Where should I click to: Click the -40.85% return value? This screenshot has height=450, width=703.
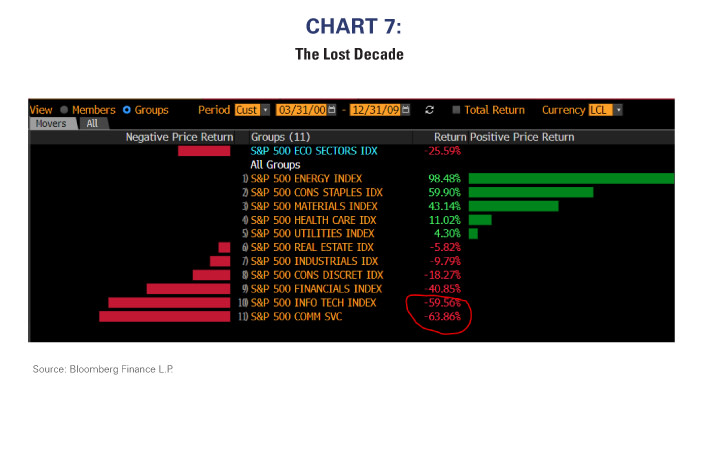443,289
